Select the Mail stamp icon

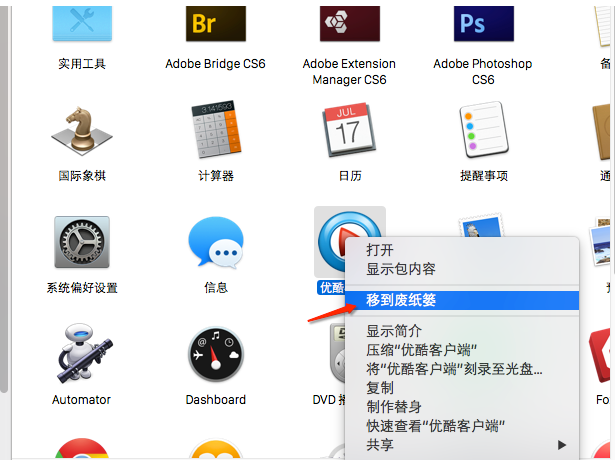coord(481,225)
